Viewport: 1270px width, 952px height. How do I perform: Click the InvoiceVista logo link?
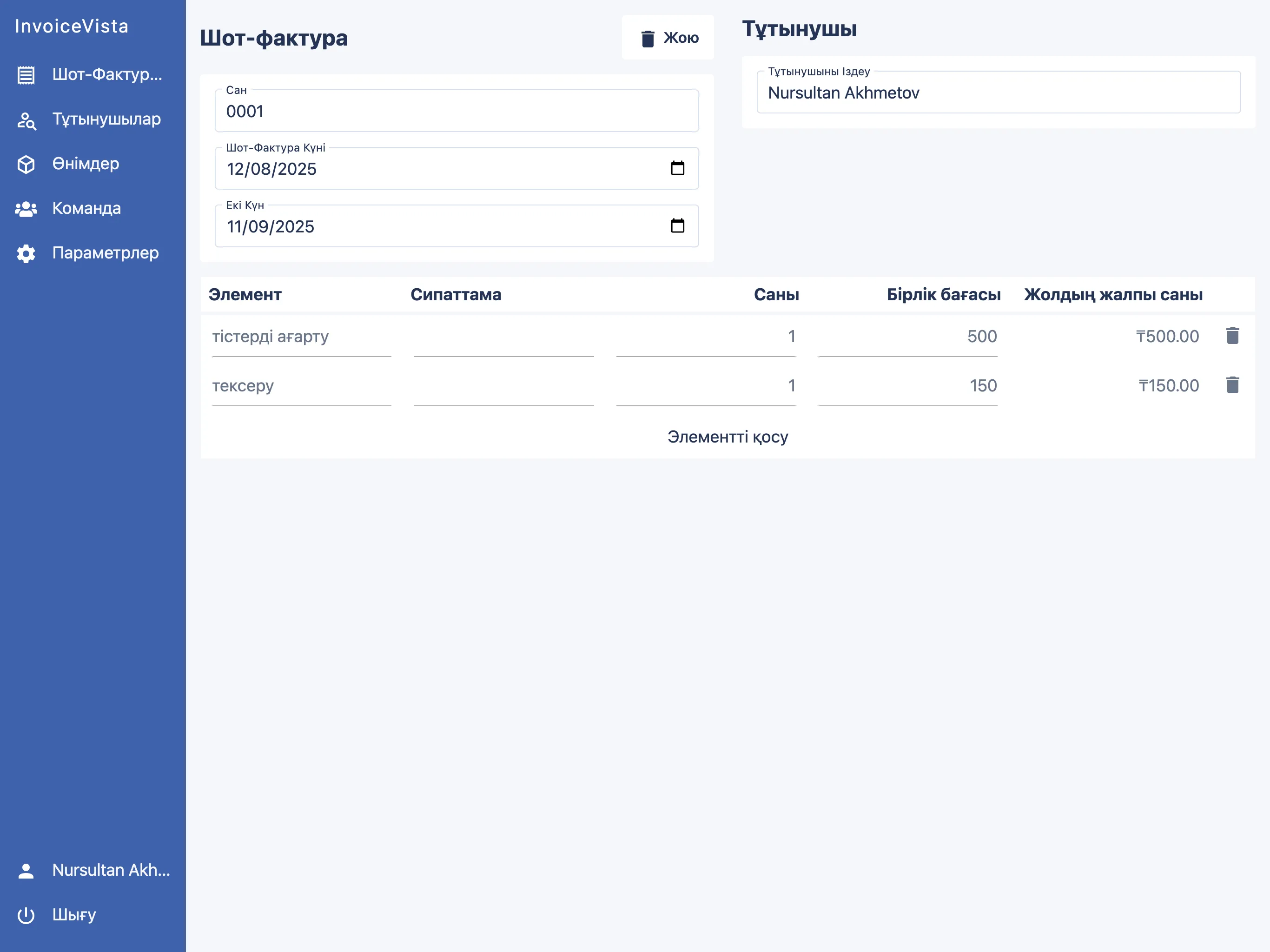[72, 26]
